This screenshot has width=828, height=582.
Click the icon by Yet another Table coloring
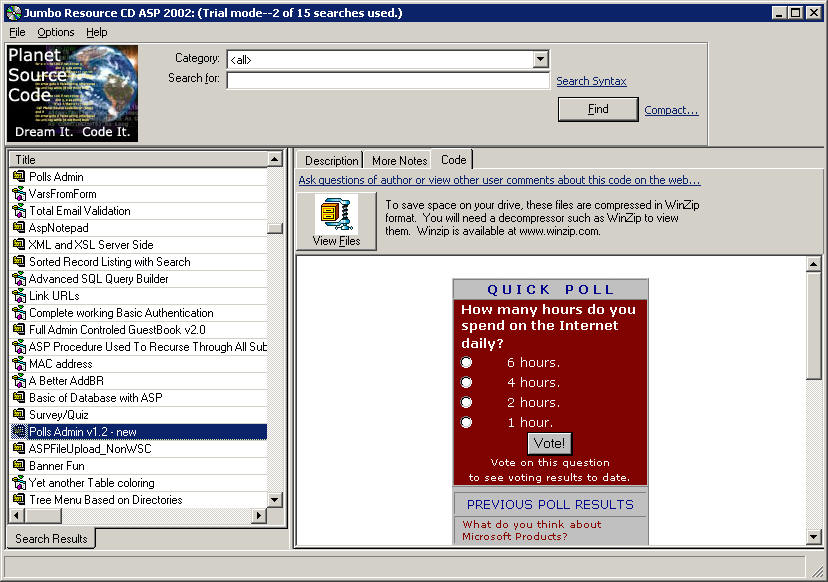coord(19,482)
